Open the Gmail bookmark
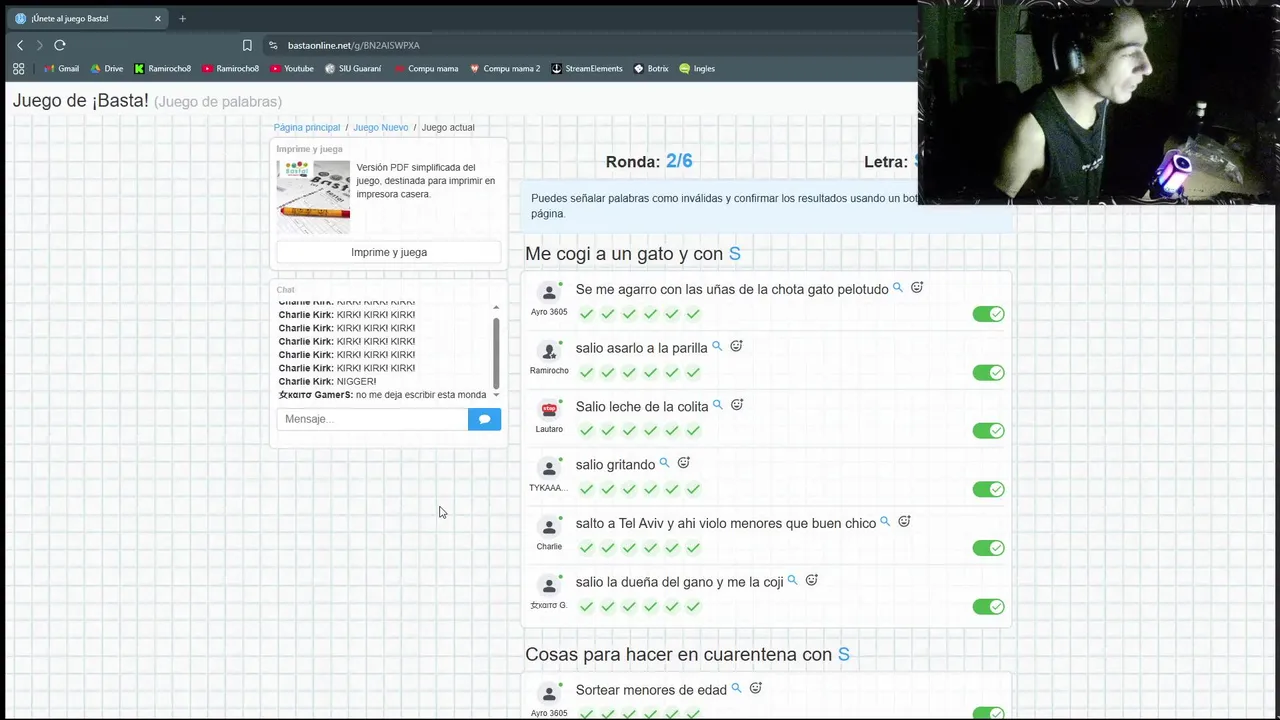Screen dimensions: 1280x720 pyautogui.click(x=61, y=69)
